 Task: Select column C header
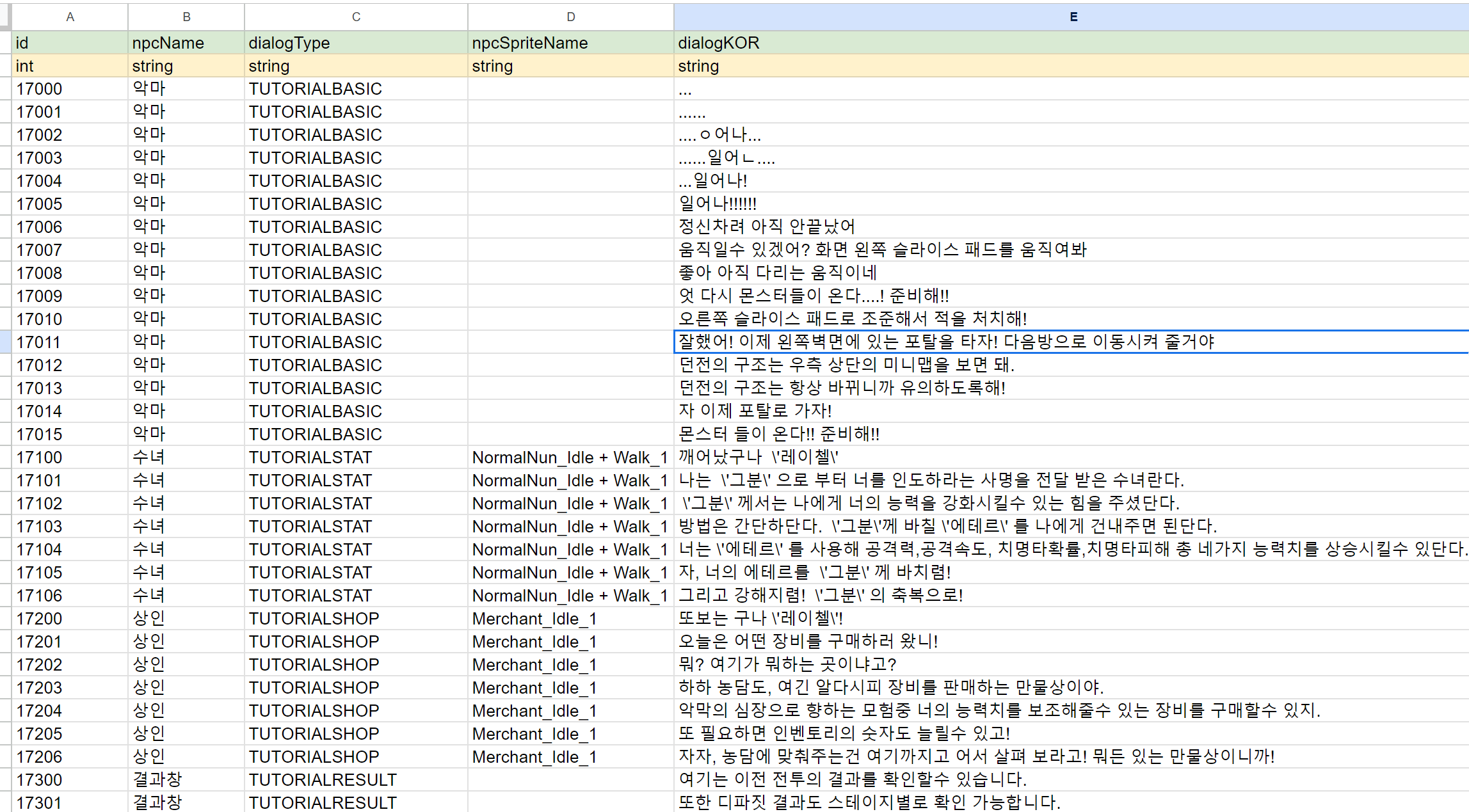356,17
